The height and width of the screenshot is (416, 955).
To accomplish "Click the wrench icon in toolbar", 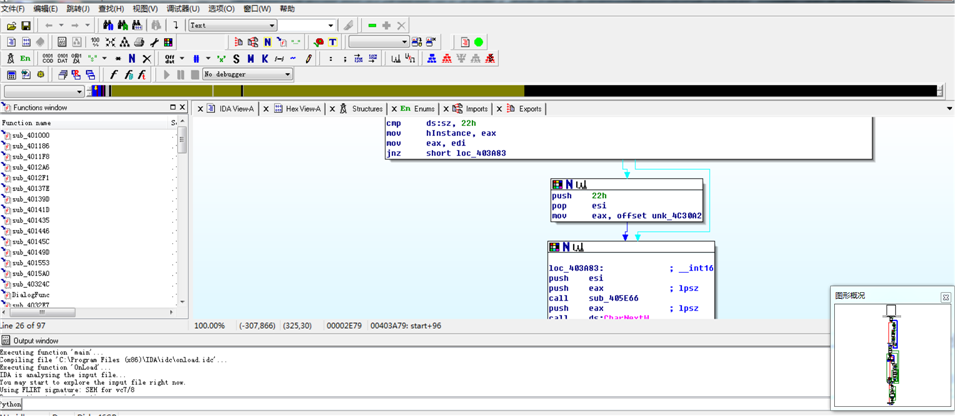I will click(x=153, y=42).
